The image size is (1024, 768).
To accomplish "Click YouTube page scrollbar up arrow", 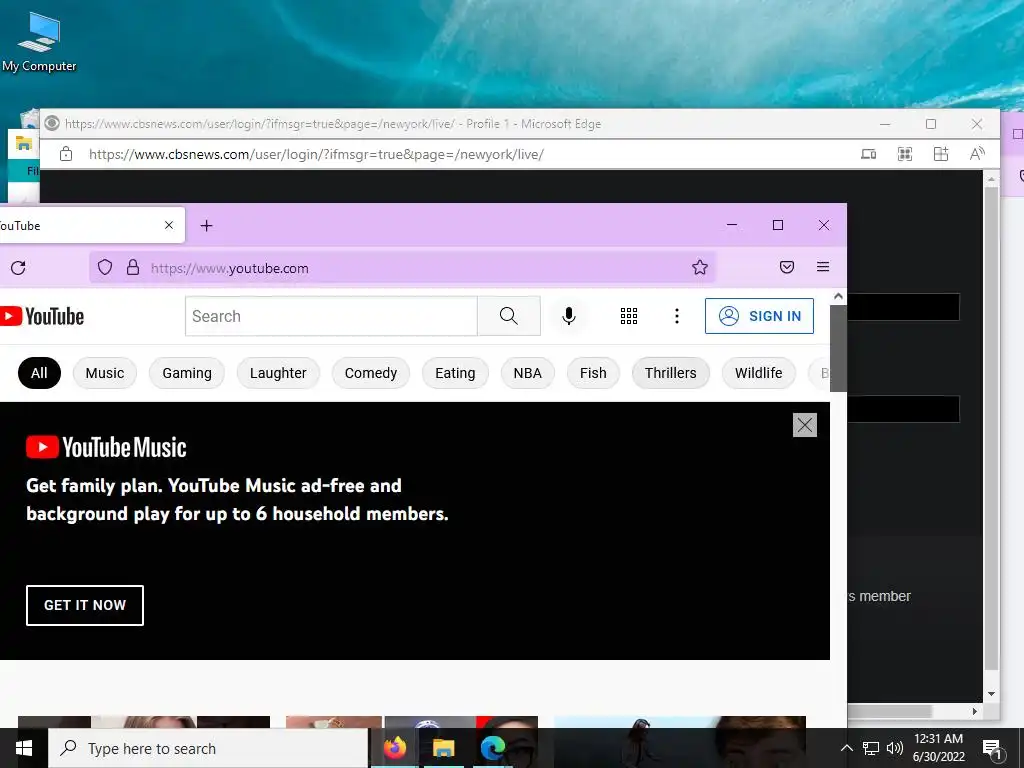I will click(x=839, y=296).
